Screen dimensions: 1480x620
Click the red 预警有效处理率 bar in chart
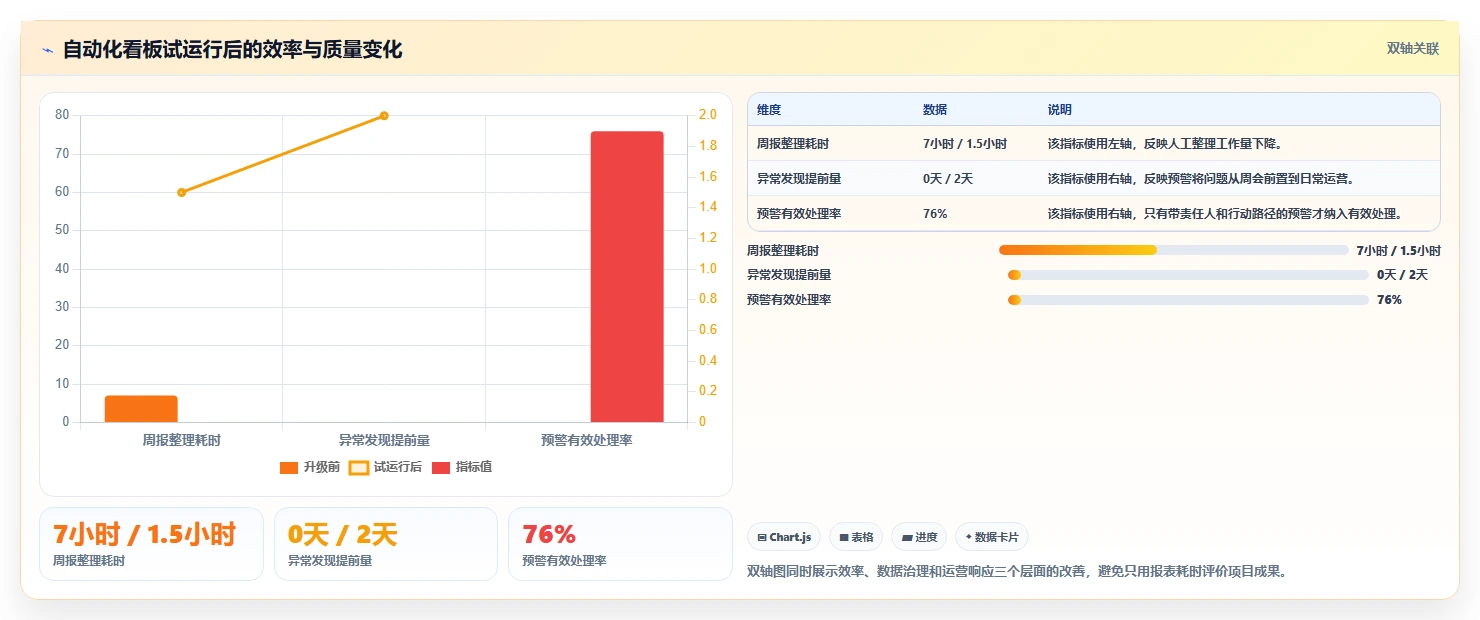(627, 276)
